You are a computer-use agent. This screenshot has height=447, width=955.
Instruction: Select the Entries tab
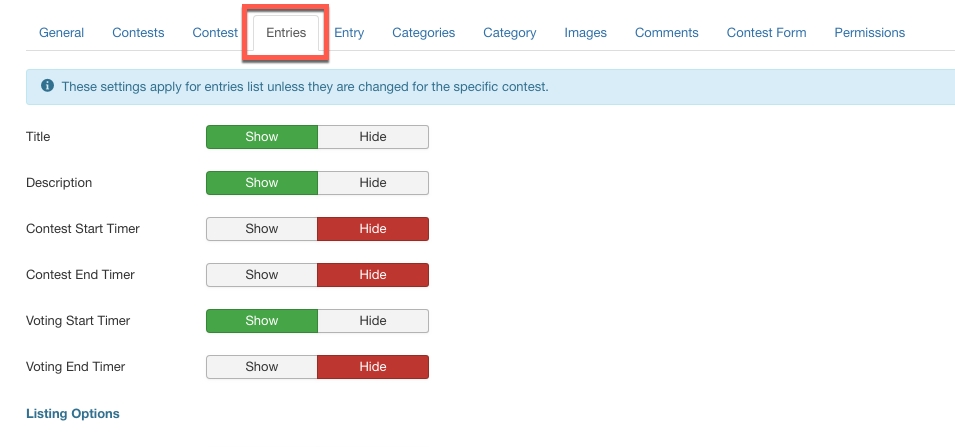pyautogui.click(x=286, y=33)
